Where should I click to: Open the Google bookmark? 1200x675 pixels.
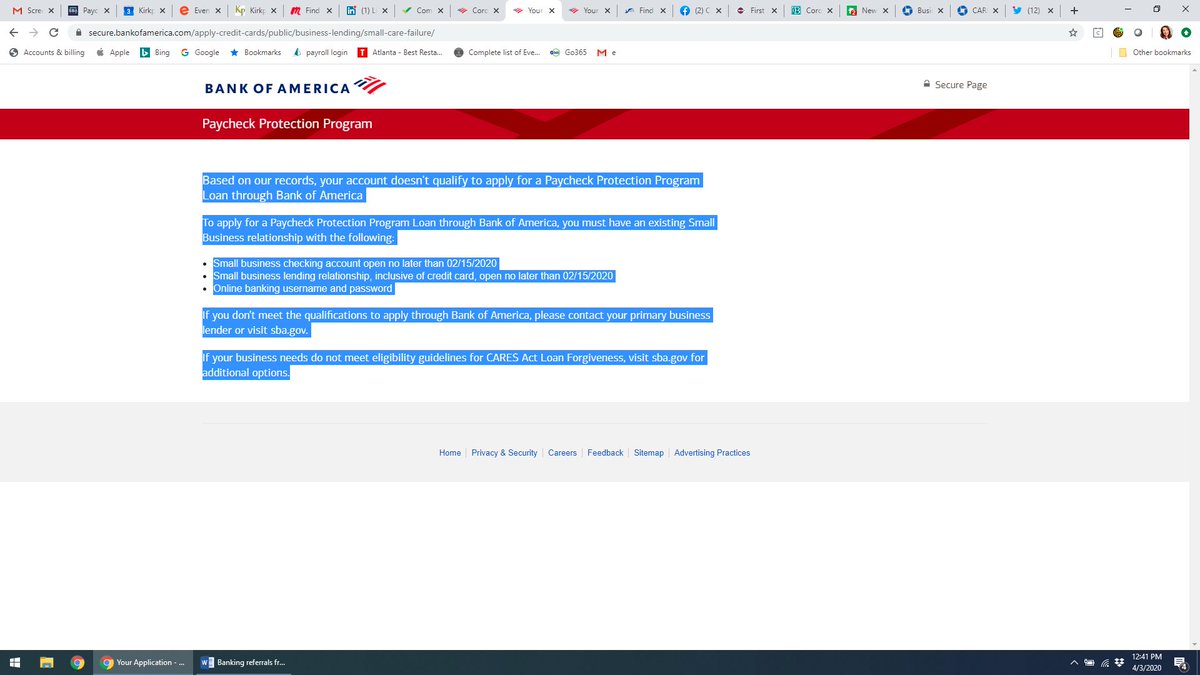tap(200, 52)
